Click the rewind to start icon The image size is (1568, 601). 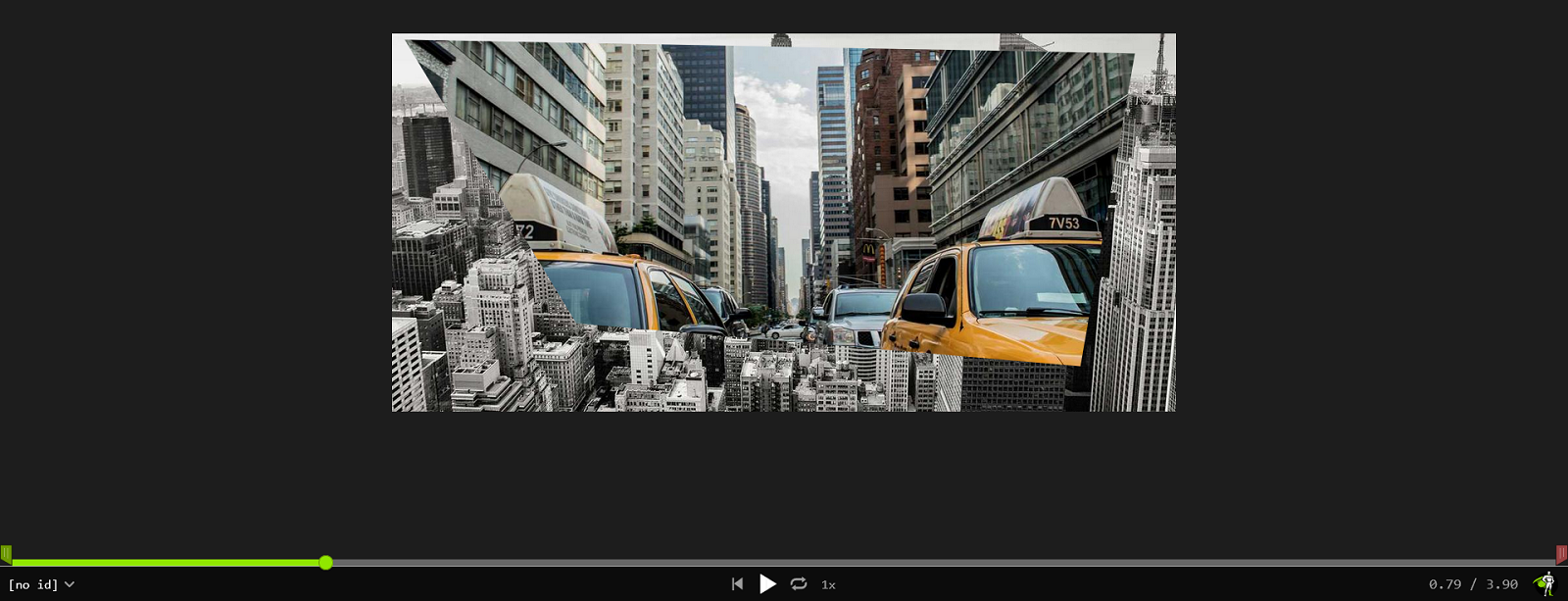pyautogui.click(x=737, y=584)
